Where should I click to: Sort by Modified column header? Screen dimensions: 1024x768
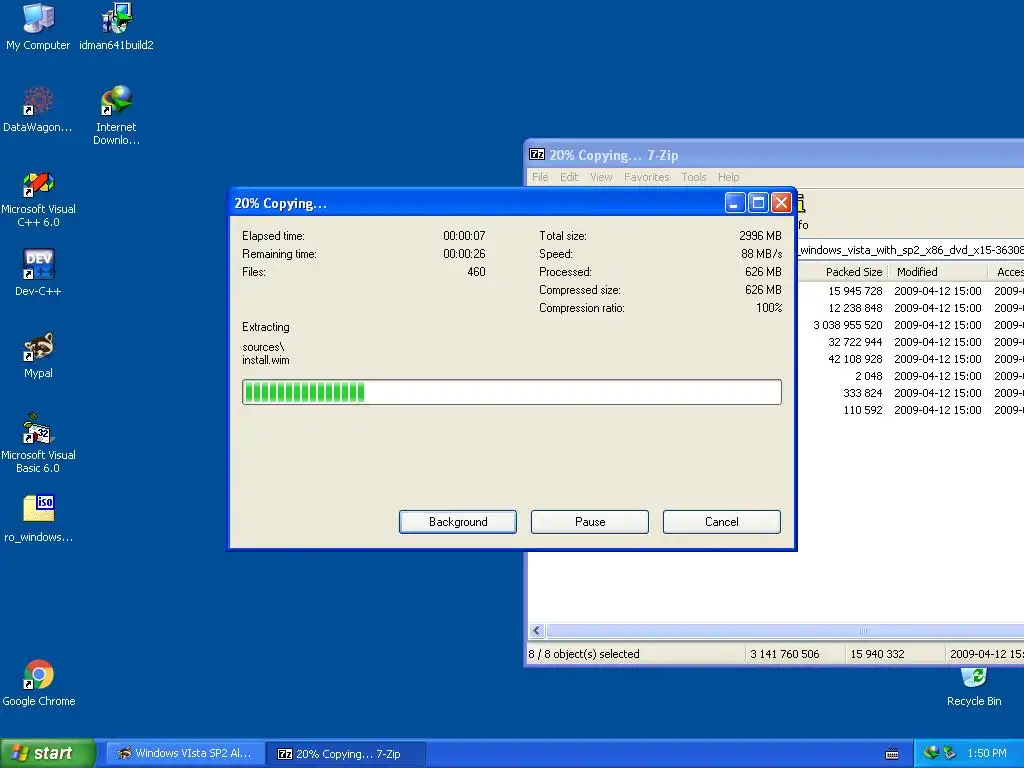click(x=938, y=272)
